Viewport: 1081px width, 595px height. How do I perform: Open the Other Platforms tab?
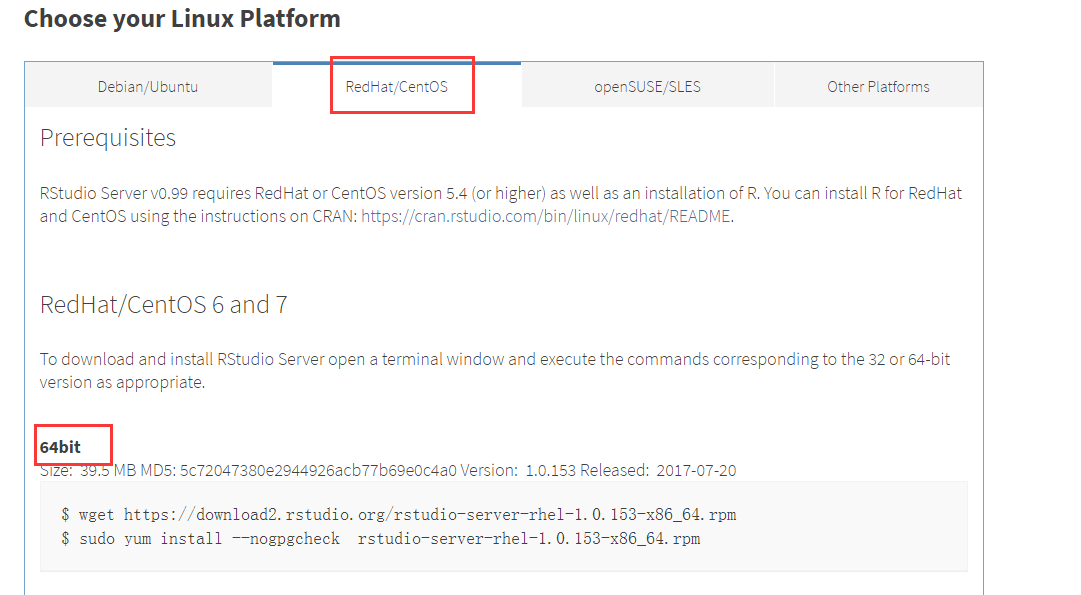[878, 86]
